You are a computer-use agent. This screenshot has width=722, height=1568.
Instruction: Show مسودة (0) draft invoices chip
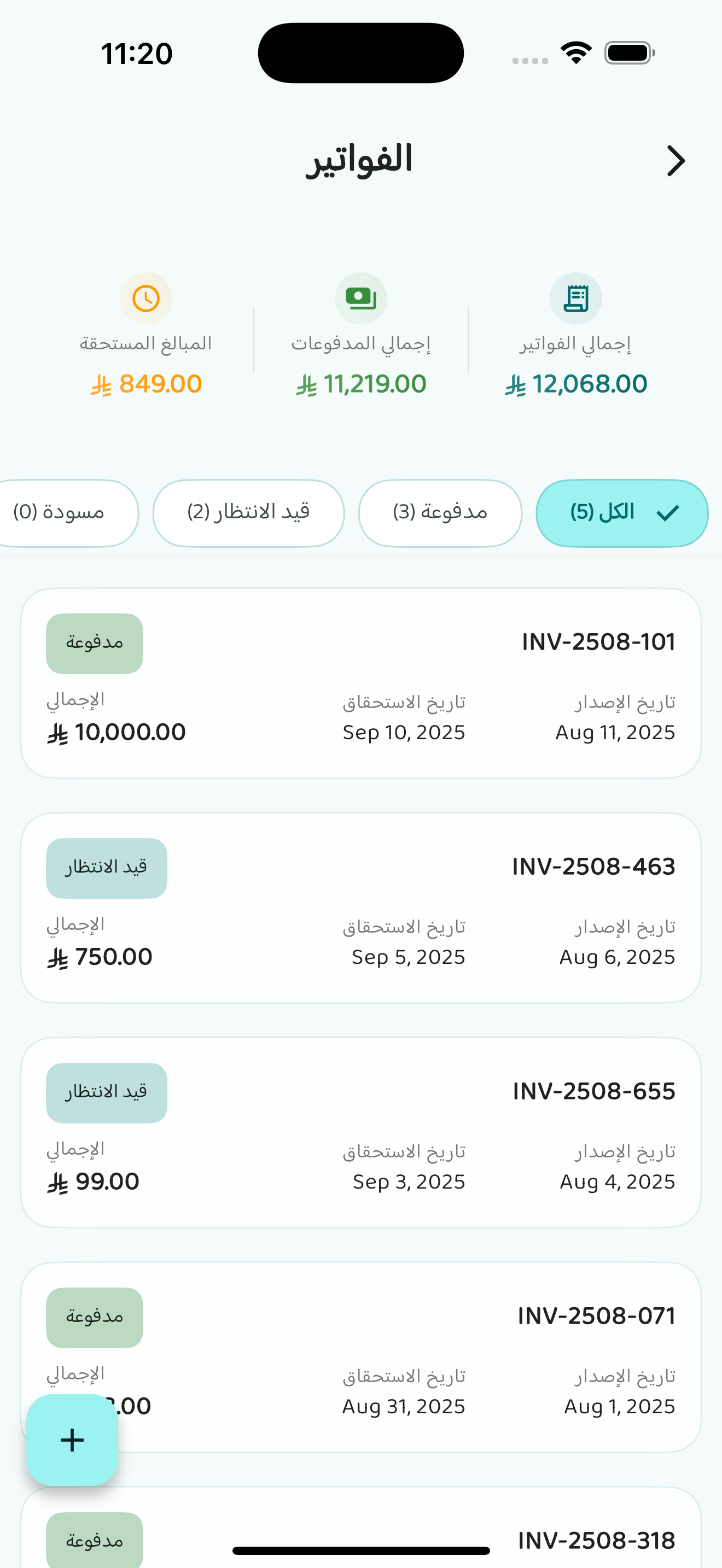click(61, 513)
